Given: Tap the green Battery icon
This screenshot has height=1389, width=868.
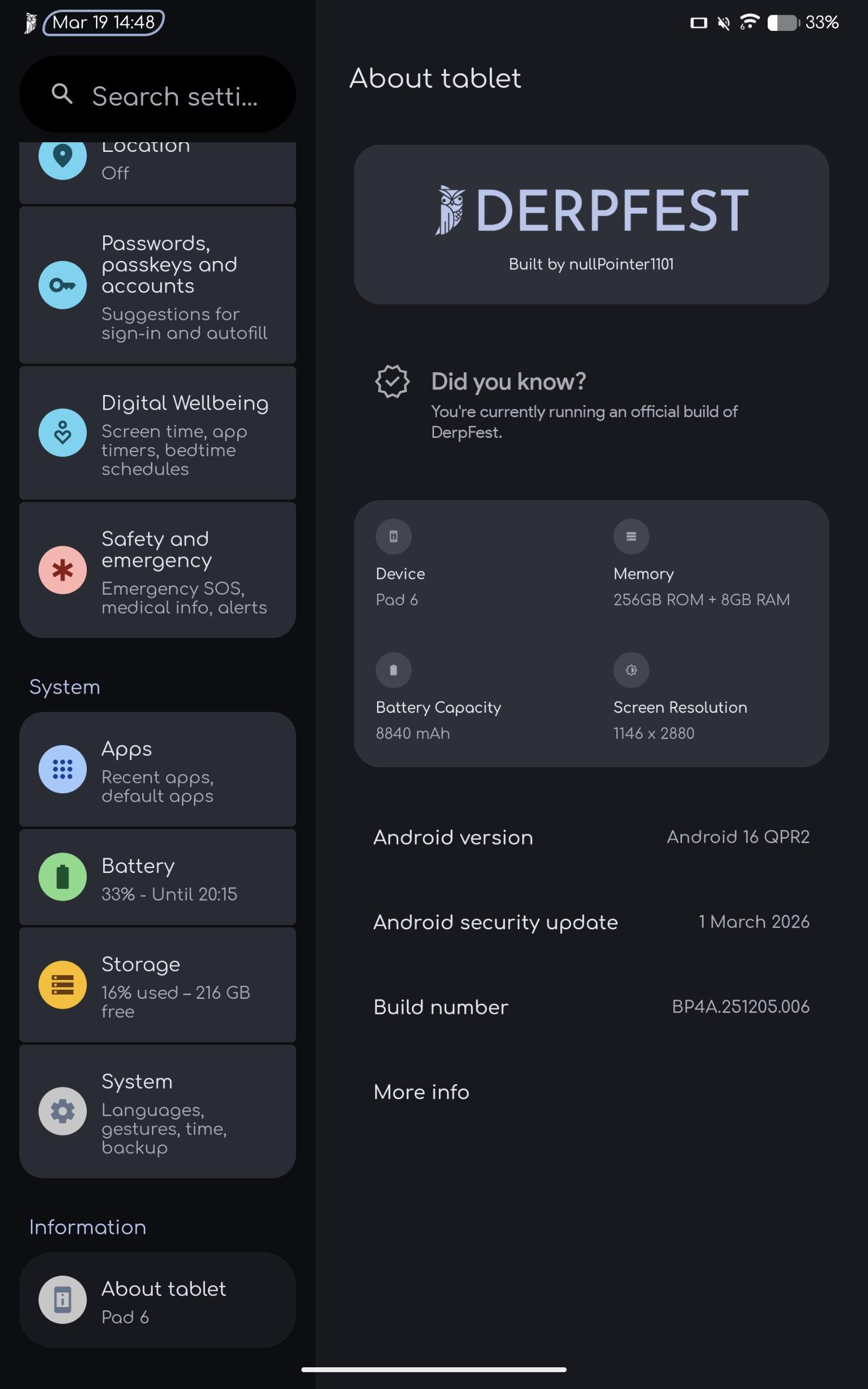Looking at the screenshot, I should coord(62,877).
